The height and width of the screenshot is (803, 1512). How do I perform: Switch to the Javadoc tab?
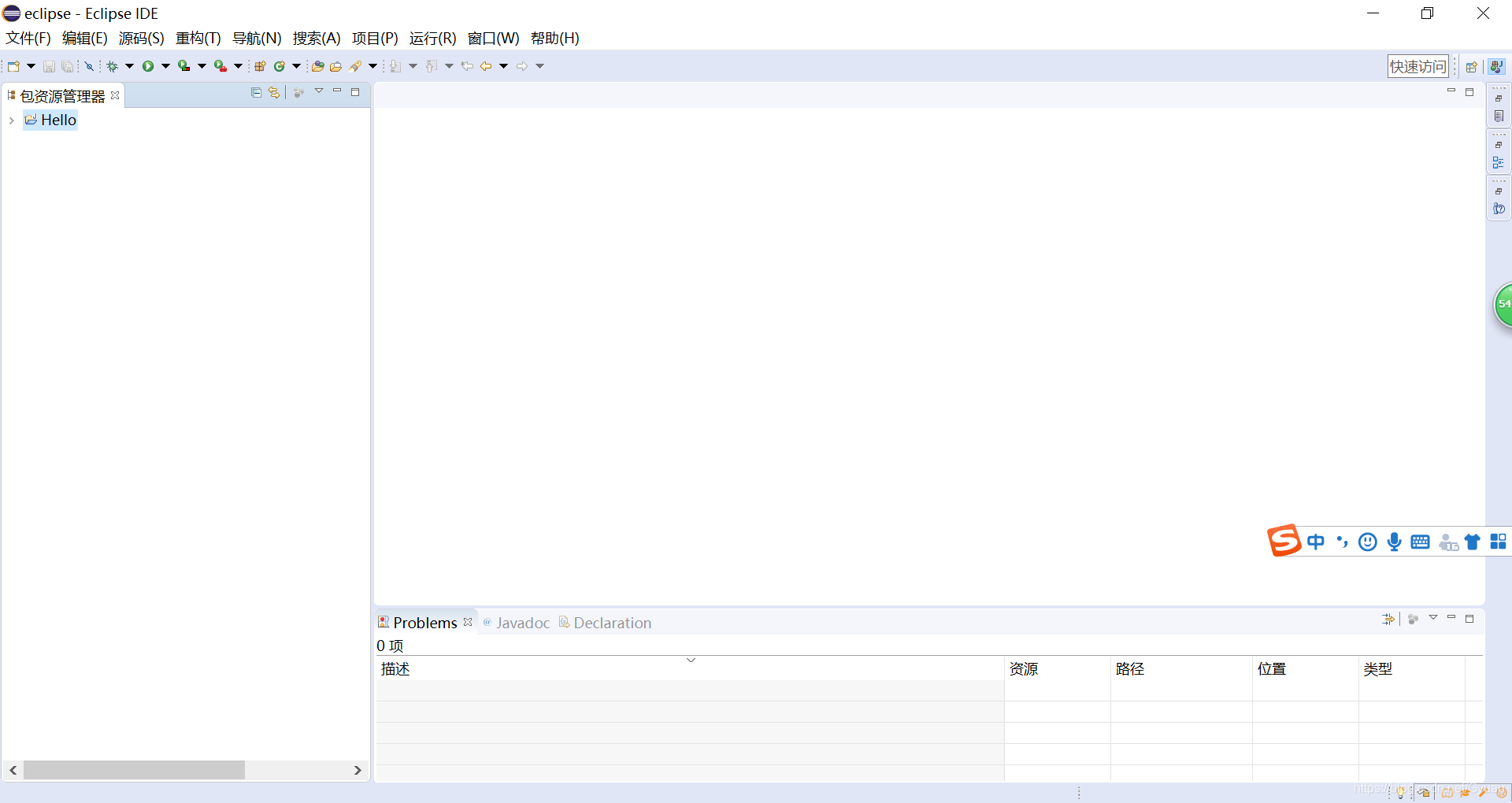pos(517,623)
